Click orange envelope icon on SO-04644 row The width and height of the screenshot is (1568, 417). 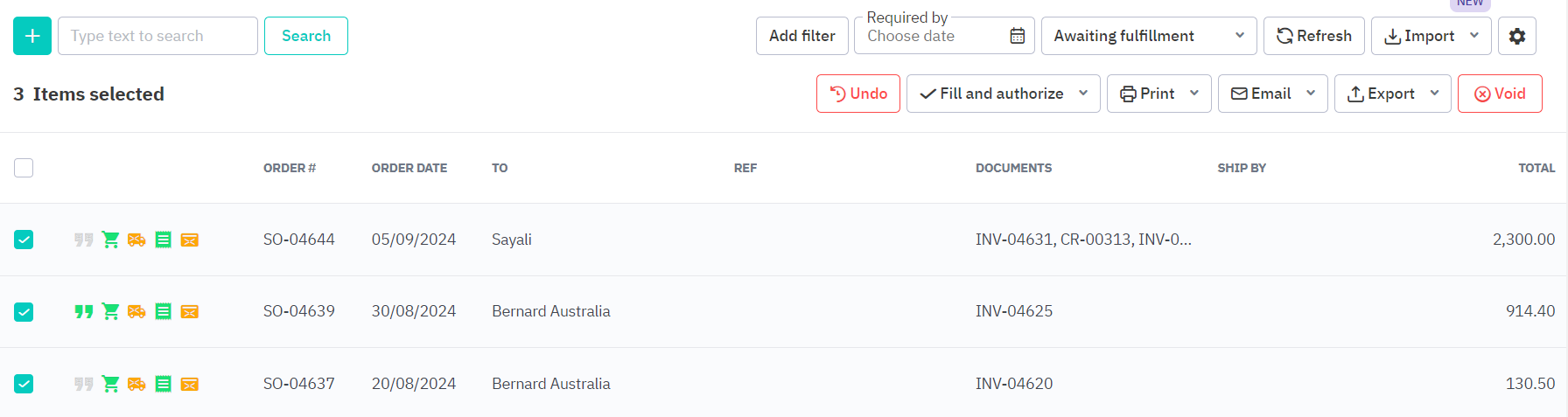[x=189, y=240]
